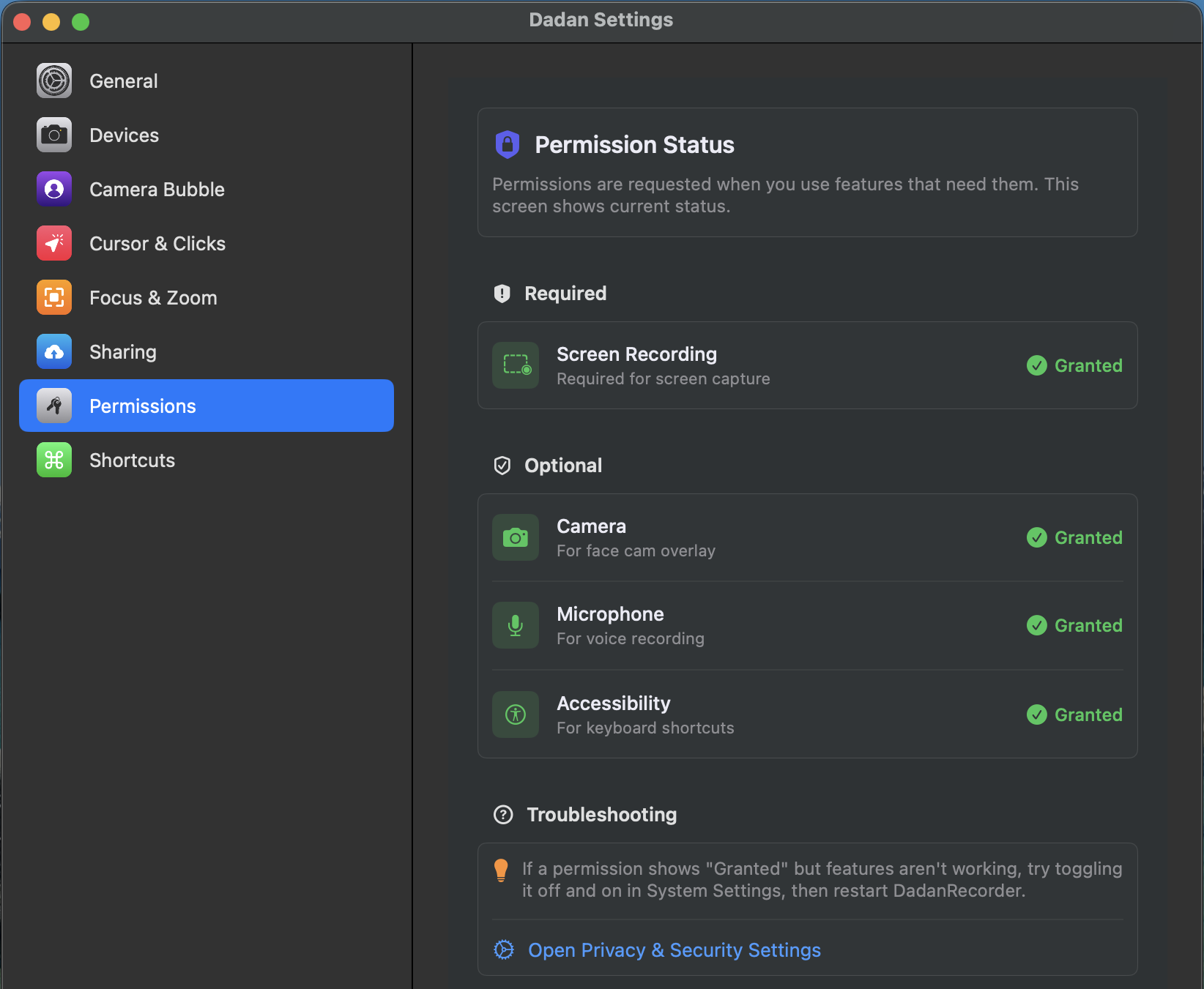Select Permissions in the sidebar
The width and height of the screenshot is (1204, 989).
coord(142,406)
